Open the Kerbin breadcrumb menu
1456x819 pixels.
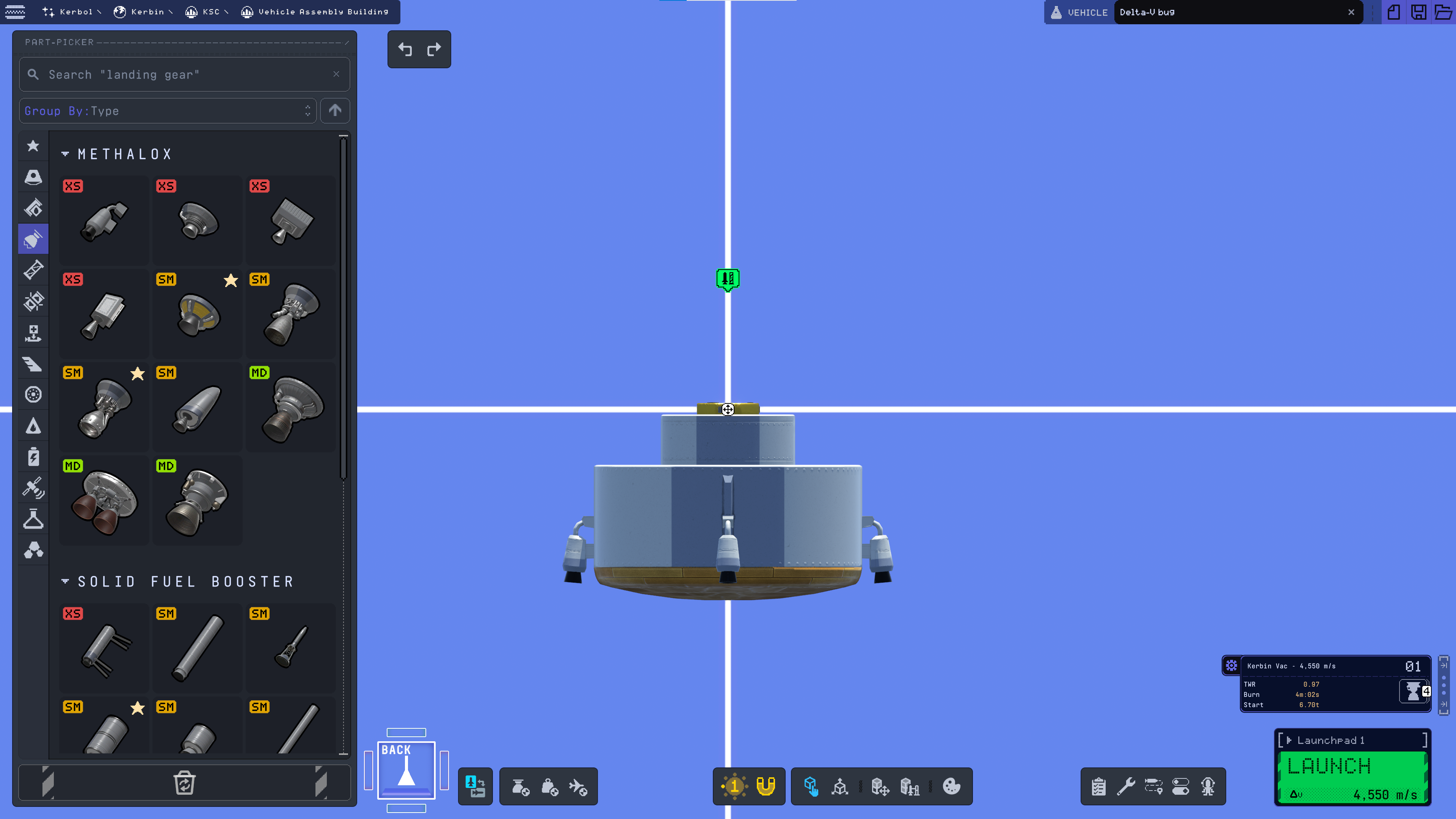143,12
